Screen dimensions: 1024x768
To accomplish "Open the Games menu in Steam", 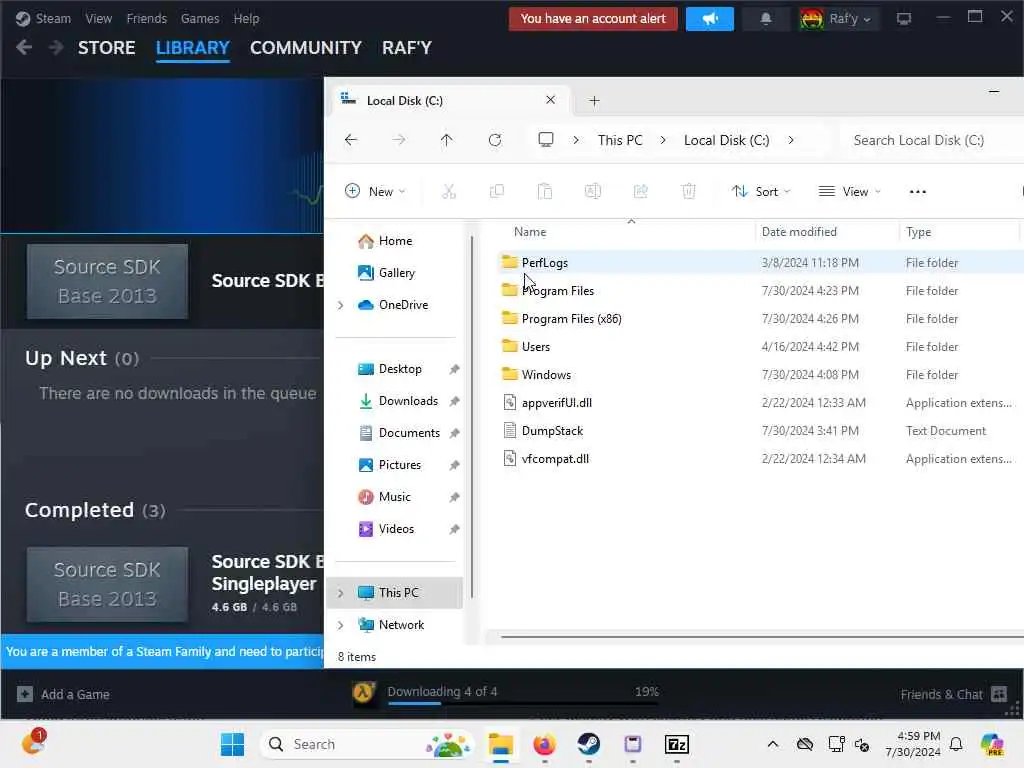I will [x=200, y=18].
